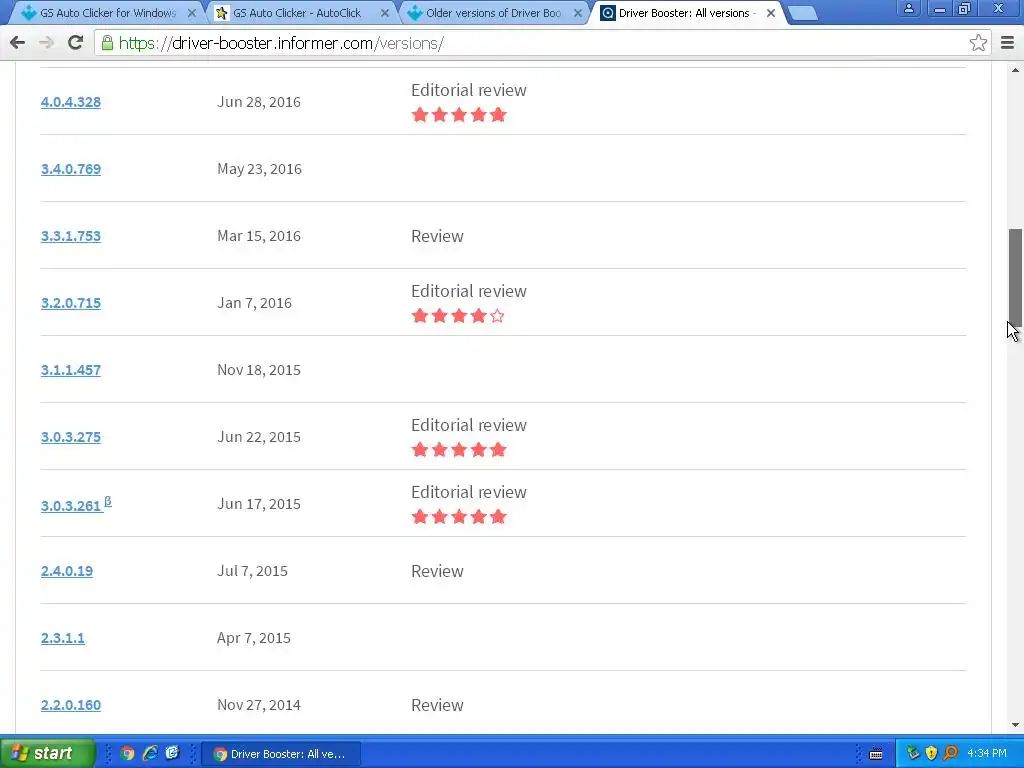Select the 'Driver Booster: All versions' tab
The width and height of the screenshot is (1024, 768).
(687, 13)
